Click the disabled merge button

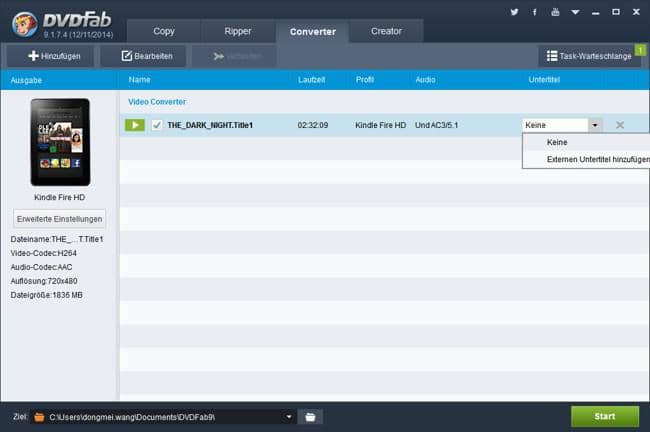click(234, 56)
